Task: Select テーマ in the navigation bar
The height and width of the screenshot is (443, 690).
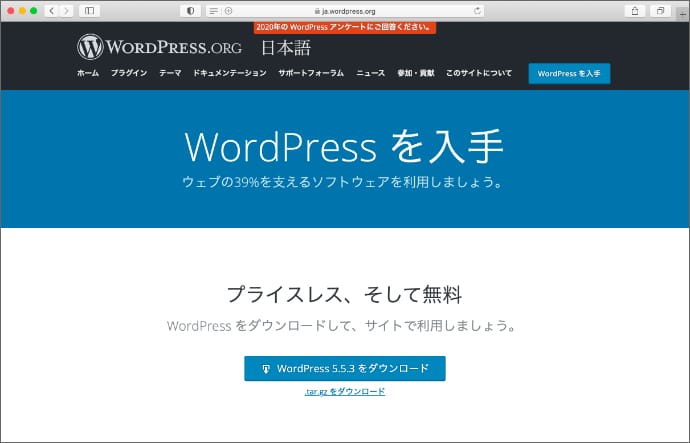Action: [x=170, y=73]
